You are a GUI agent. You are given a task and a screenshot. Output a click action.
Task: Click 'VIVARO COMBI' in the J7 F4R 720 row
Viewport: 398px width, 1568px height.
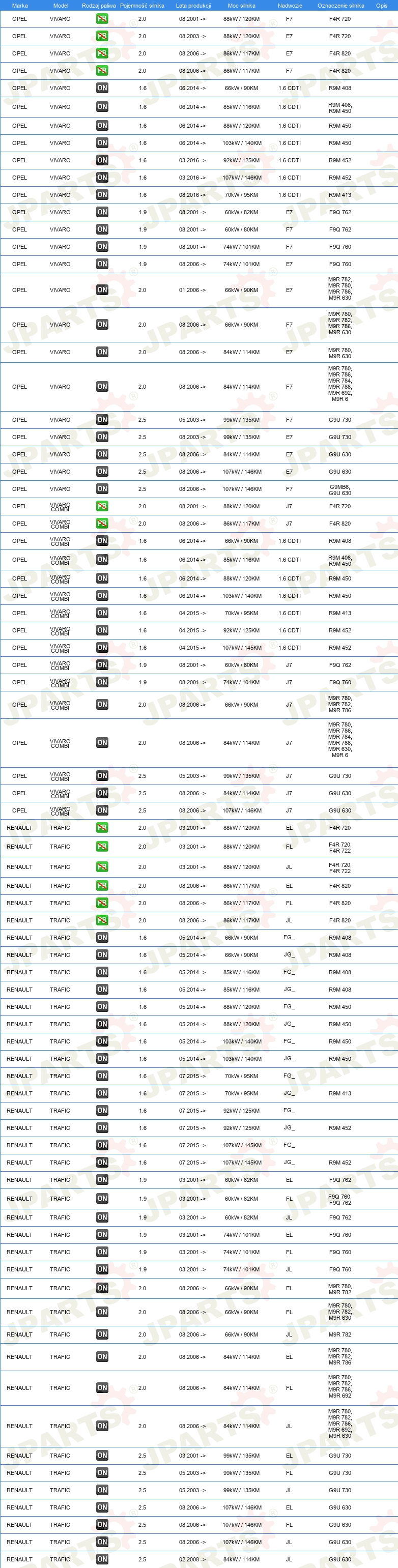(x=60, y=506)
